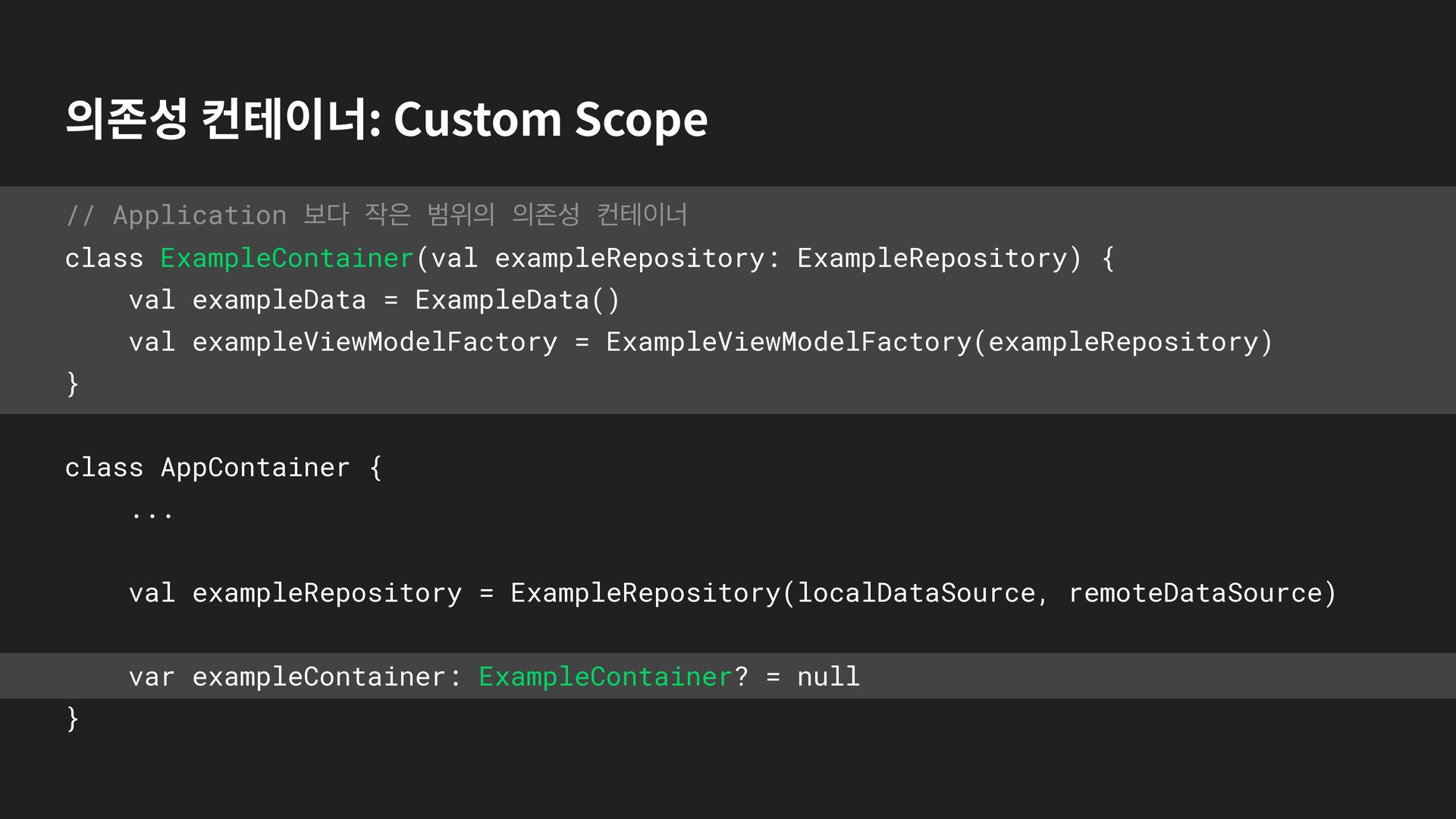Click the null value assignment

pos(828,676)
